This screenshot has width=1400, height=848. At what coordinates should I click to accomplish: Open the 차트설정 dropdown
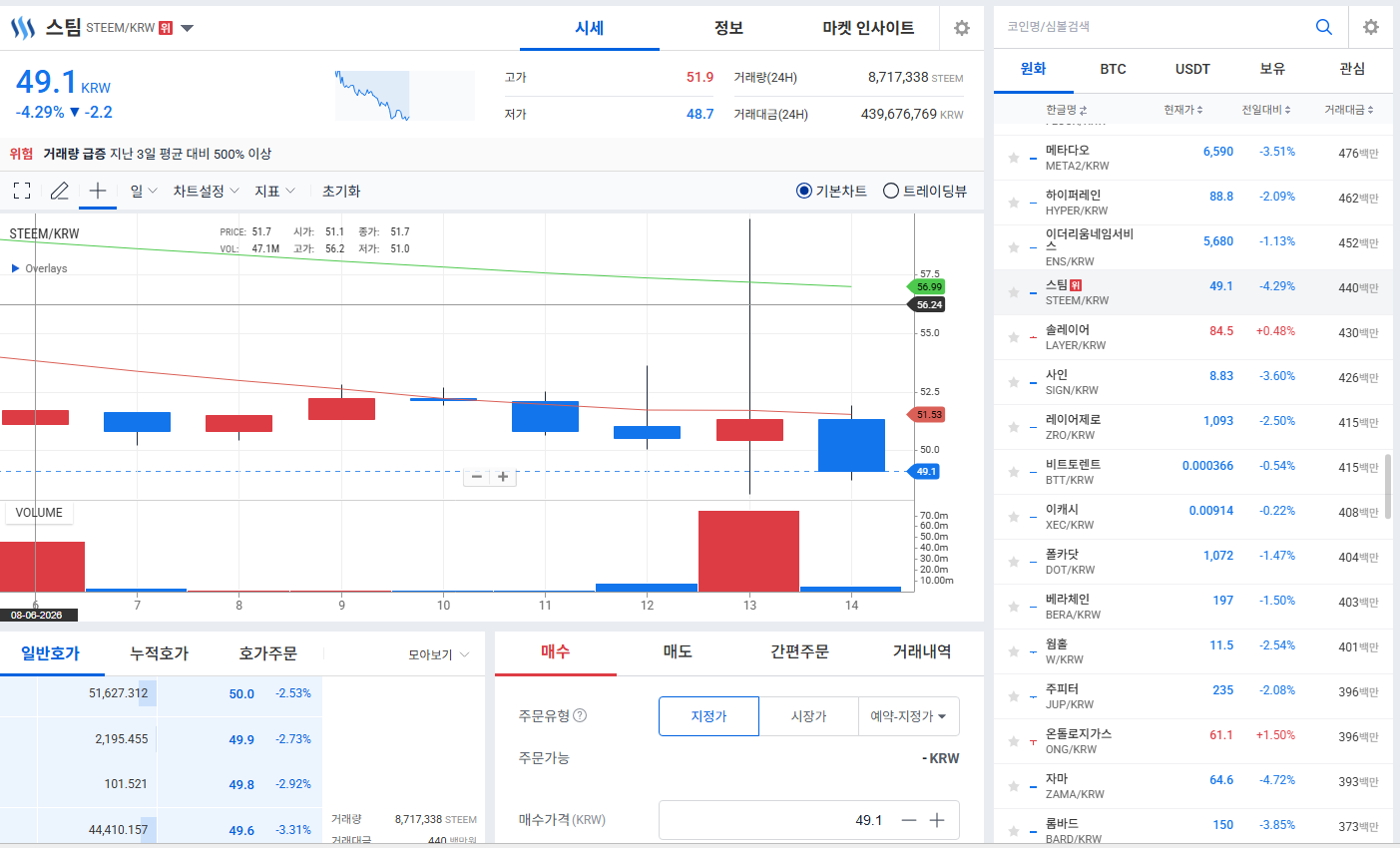coord(206,191)
